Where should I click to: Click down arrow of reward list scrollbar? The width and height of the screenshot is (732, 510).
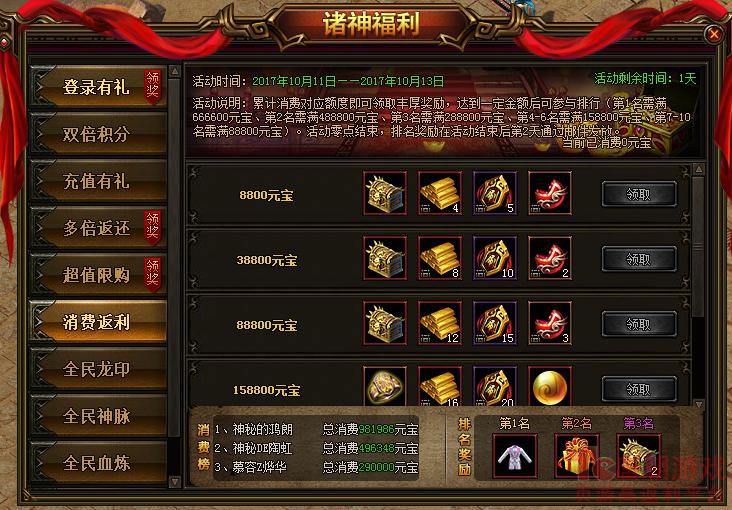(x=699, y=404)
